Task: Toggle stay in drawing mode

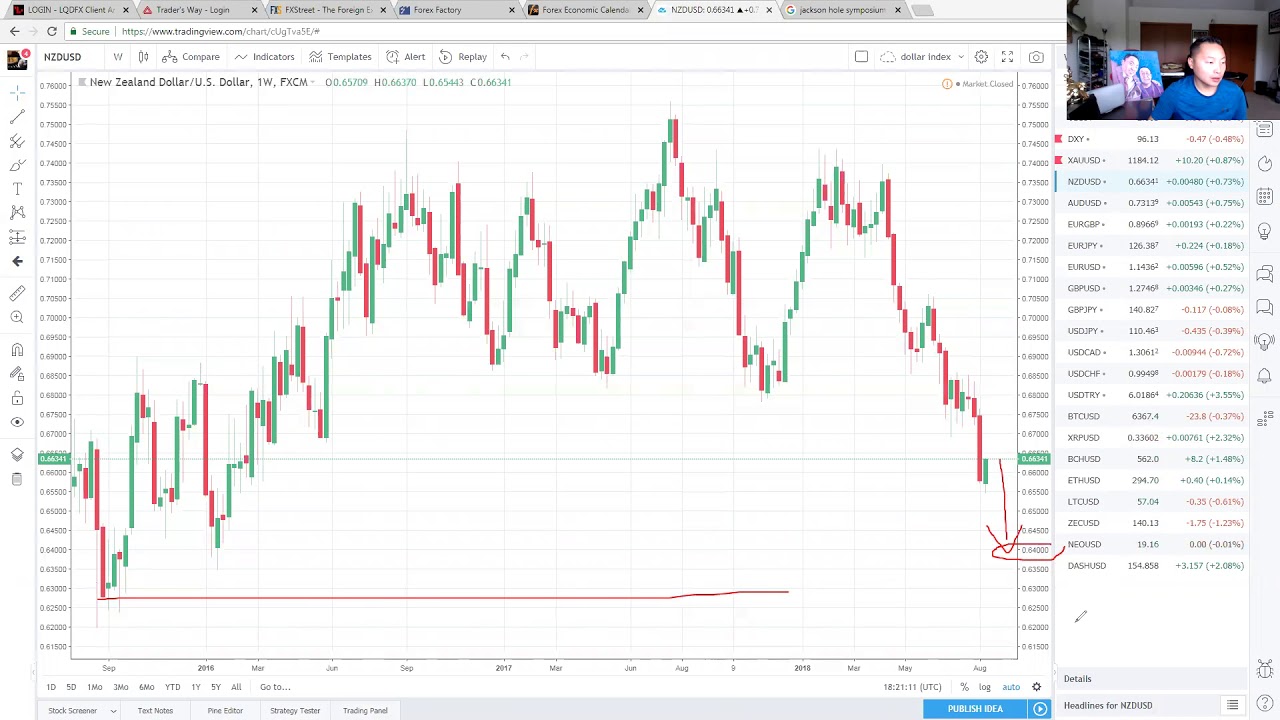Action: coord(17,373)
